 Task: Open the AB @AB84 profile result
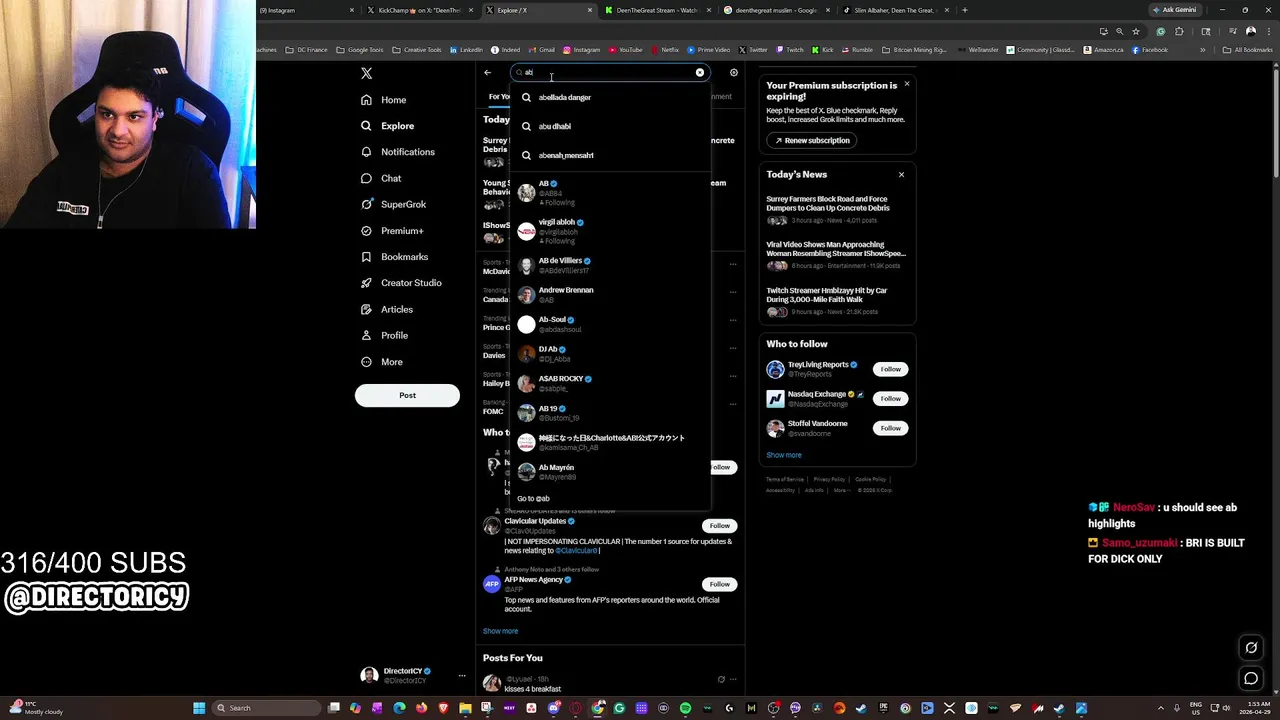(x=610, y=193)
